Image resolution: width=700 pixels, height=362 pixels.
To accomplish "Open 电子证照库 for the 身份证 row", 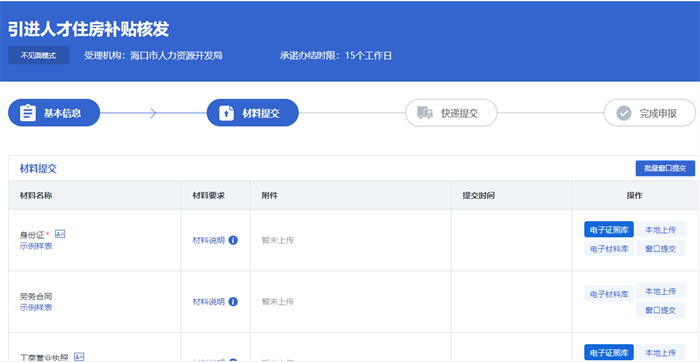I will click(x=609, y=230).
